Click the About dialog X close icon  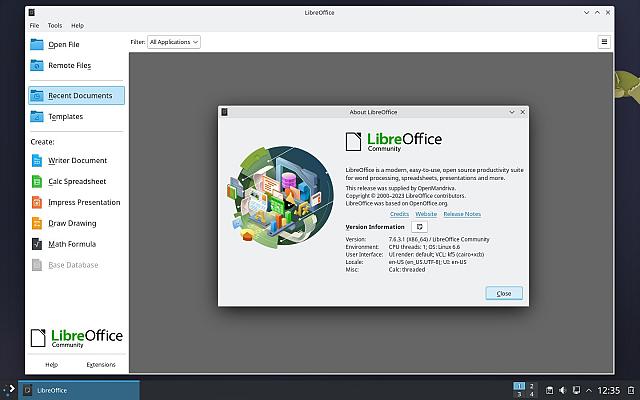click(523, 112)
